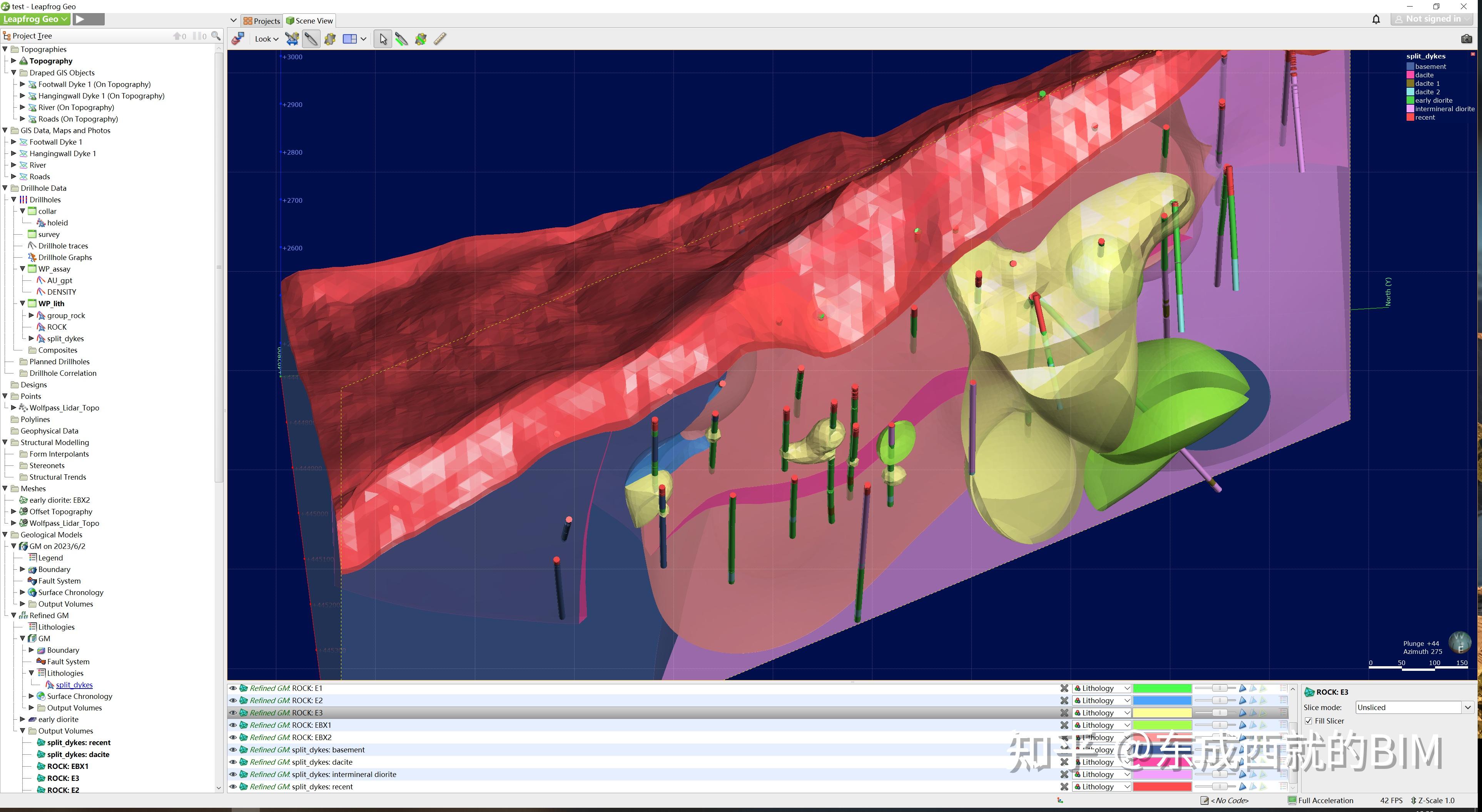Open the Leapfrog Geo main menu

pyautogui.click(x=35, y=19)
